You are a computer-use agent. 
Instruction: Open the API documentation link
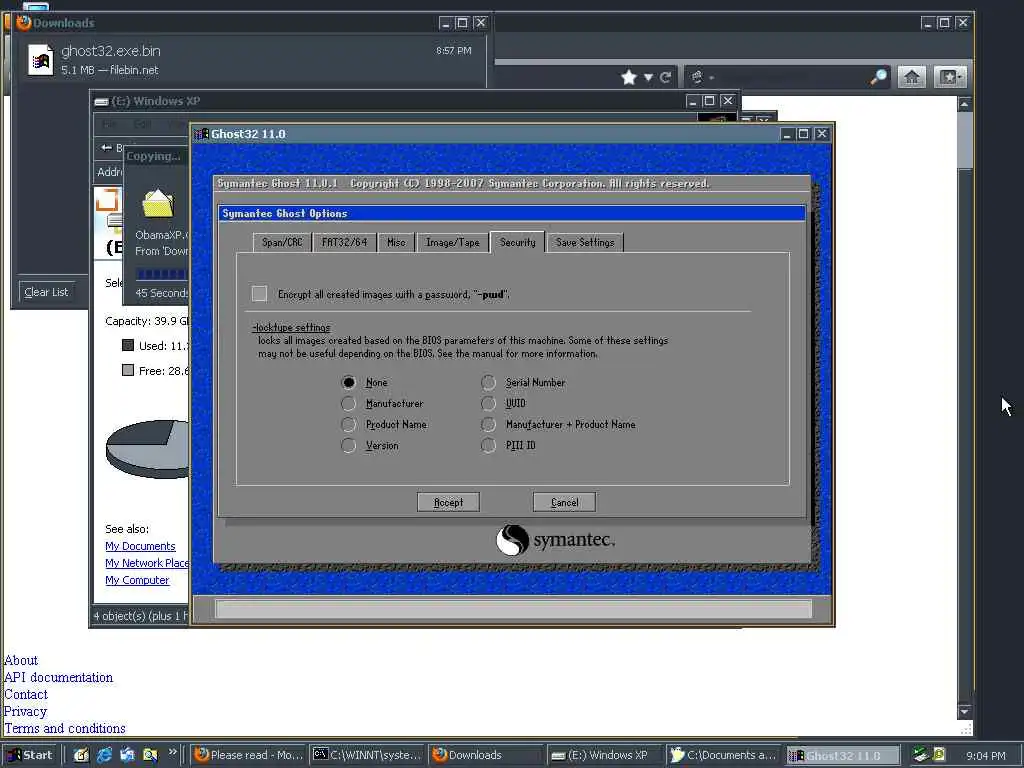point(59,677)
